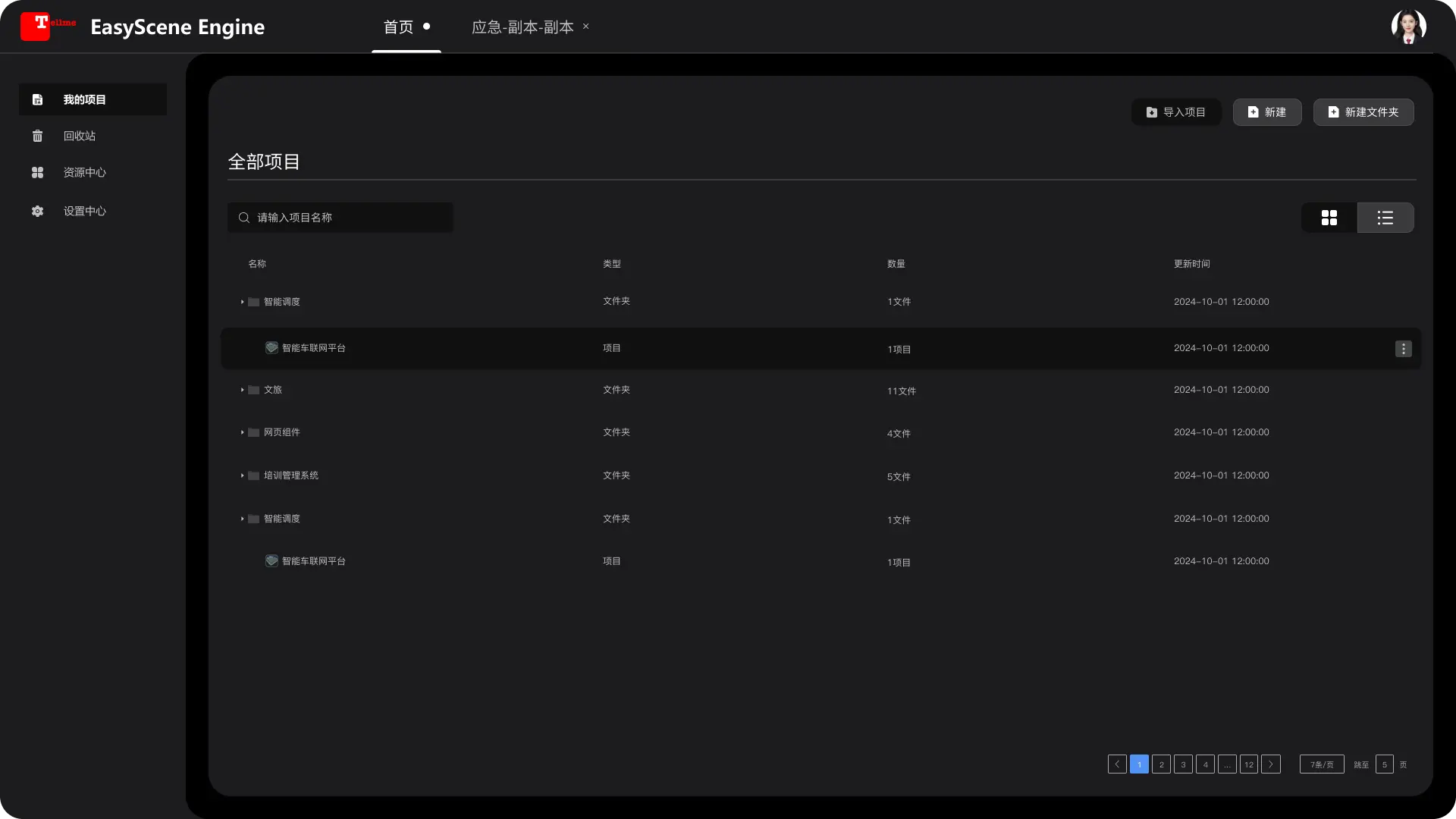Screen dimensions: 1456x819
Task: Click the 网页组件 folder icon
Action: pos(254,432)
